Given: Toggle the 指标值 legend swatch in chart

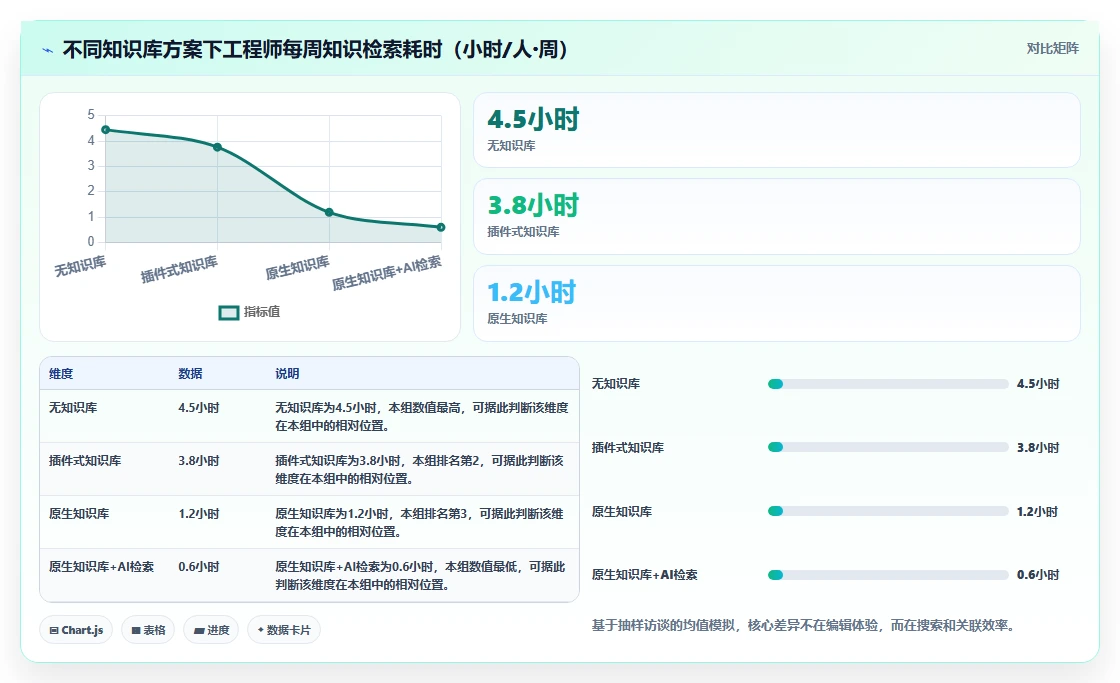Looking at the screenshot, I should (229, 313).
